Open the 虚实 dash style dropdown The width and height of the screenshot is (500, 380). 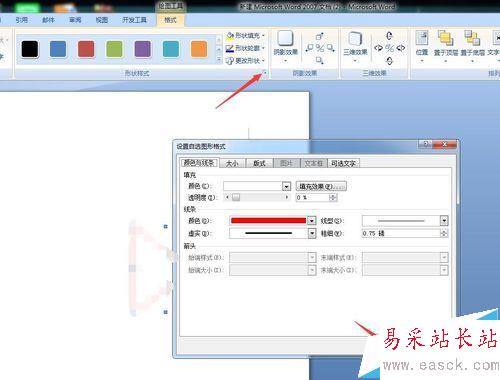(x=312, y=233)
